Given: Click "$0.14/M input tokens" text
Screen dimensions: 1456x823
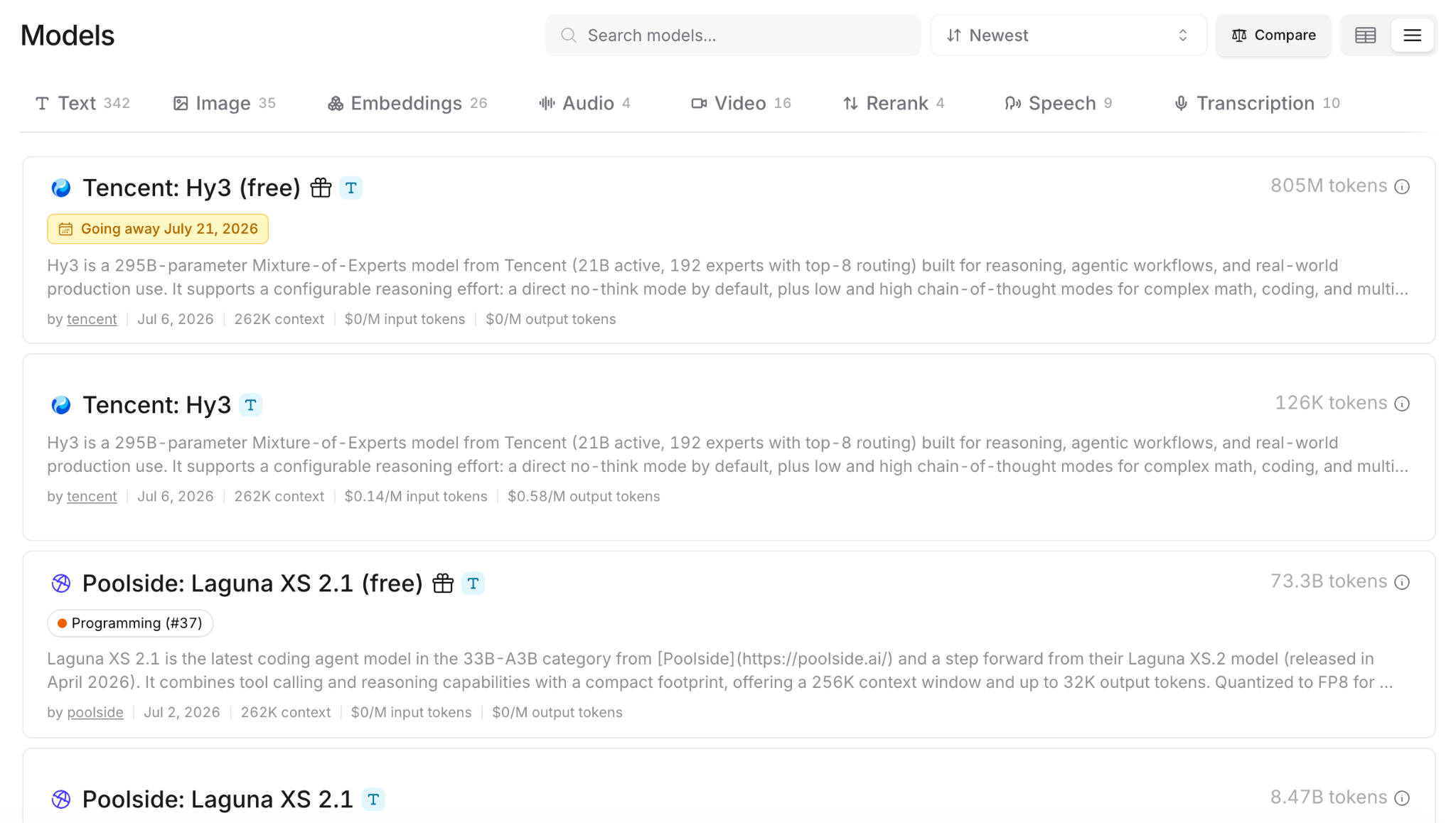Looking at the screenshot, I should coord(416,496).
